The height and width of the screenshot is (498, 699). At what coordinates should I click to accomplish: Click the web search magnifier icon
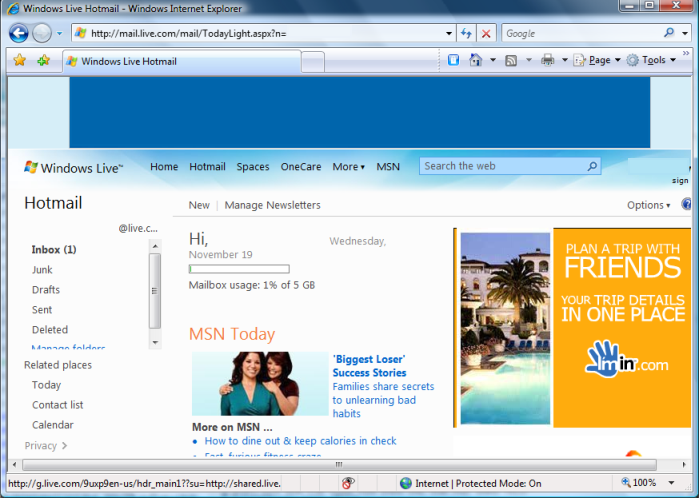592,166
